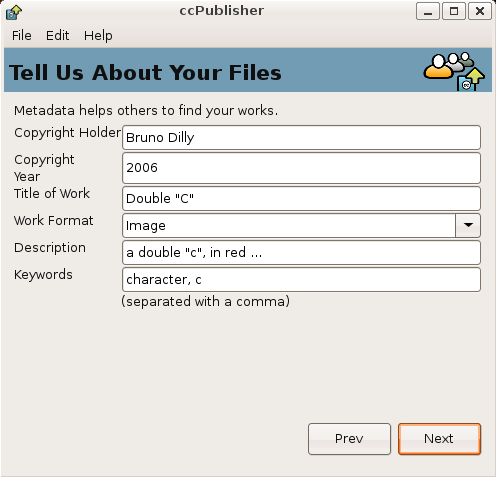Click into the Copyright Year field

[x=301, y=168]
